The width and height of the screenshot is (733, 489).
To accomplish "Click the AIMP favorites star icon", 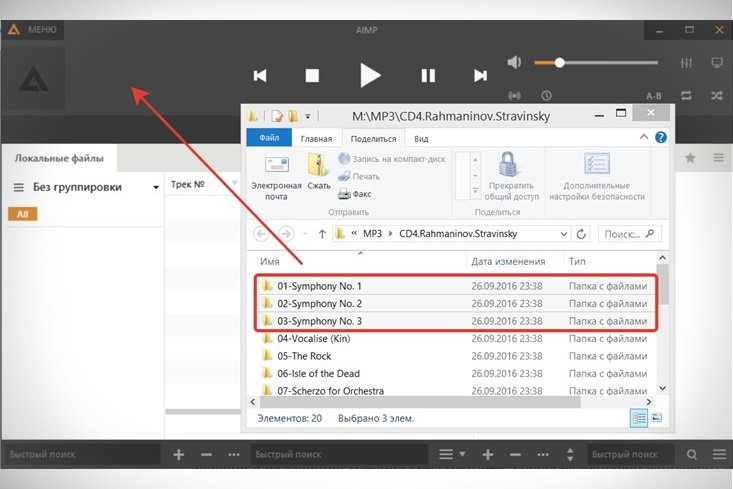I will (690, 158).
